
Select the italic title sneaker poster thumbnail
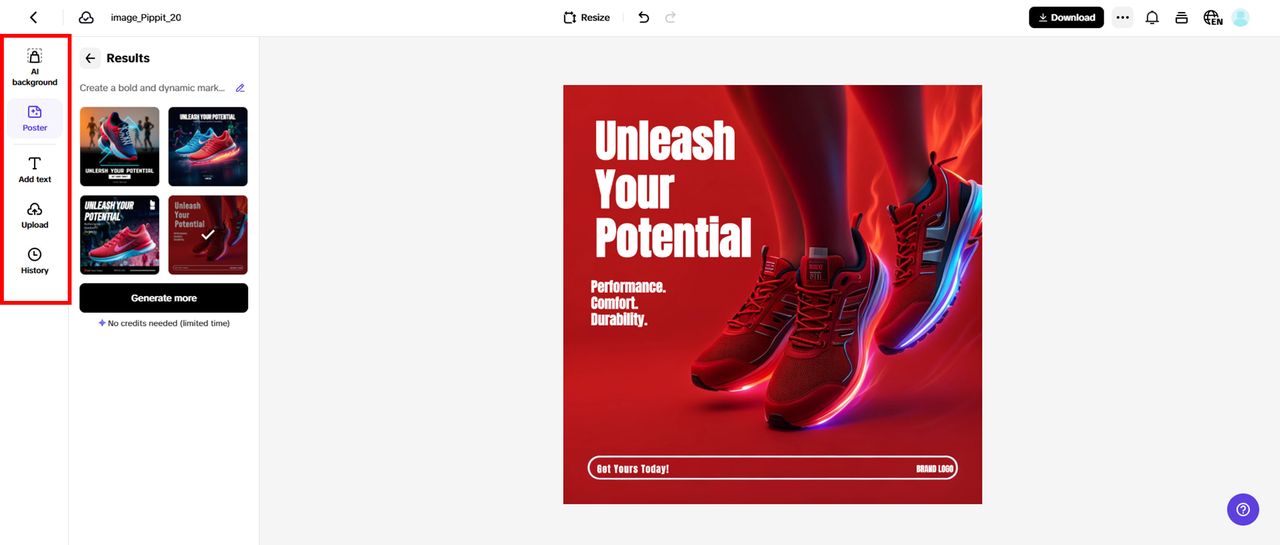pyautogui.click(x=120, y=235)
